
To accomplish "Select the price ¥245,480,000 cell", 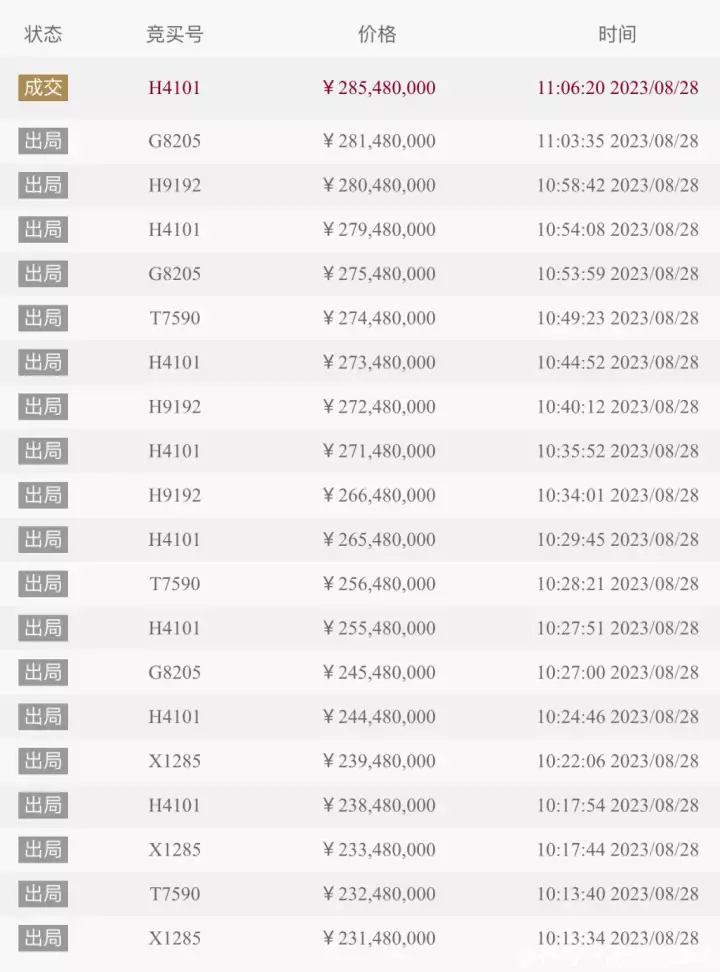I will [379, 672].
